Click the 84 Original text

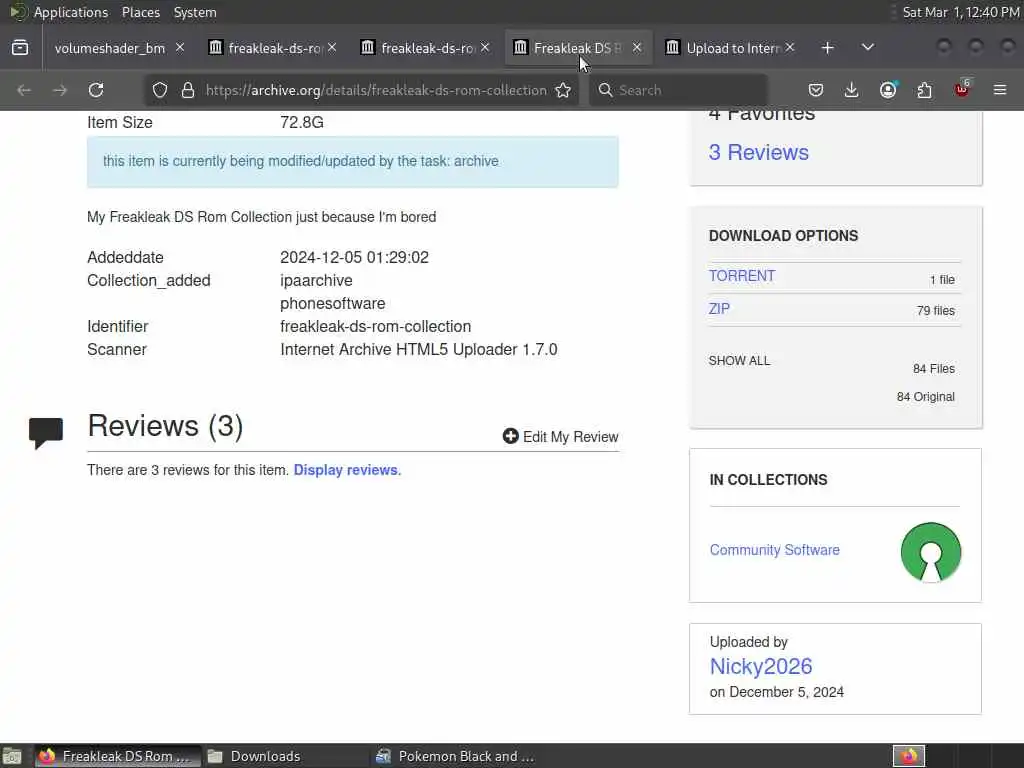coord(925,396)
